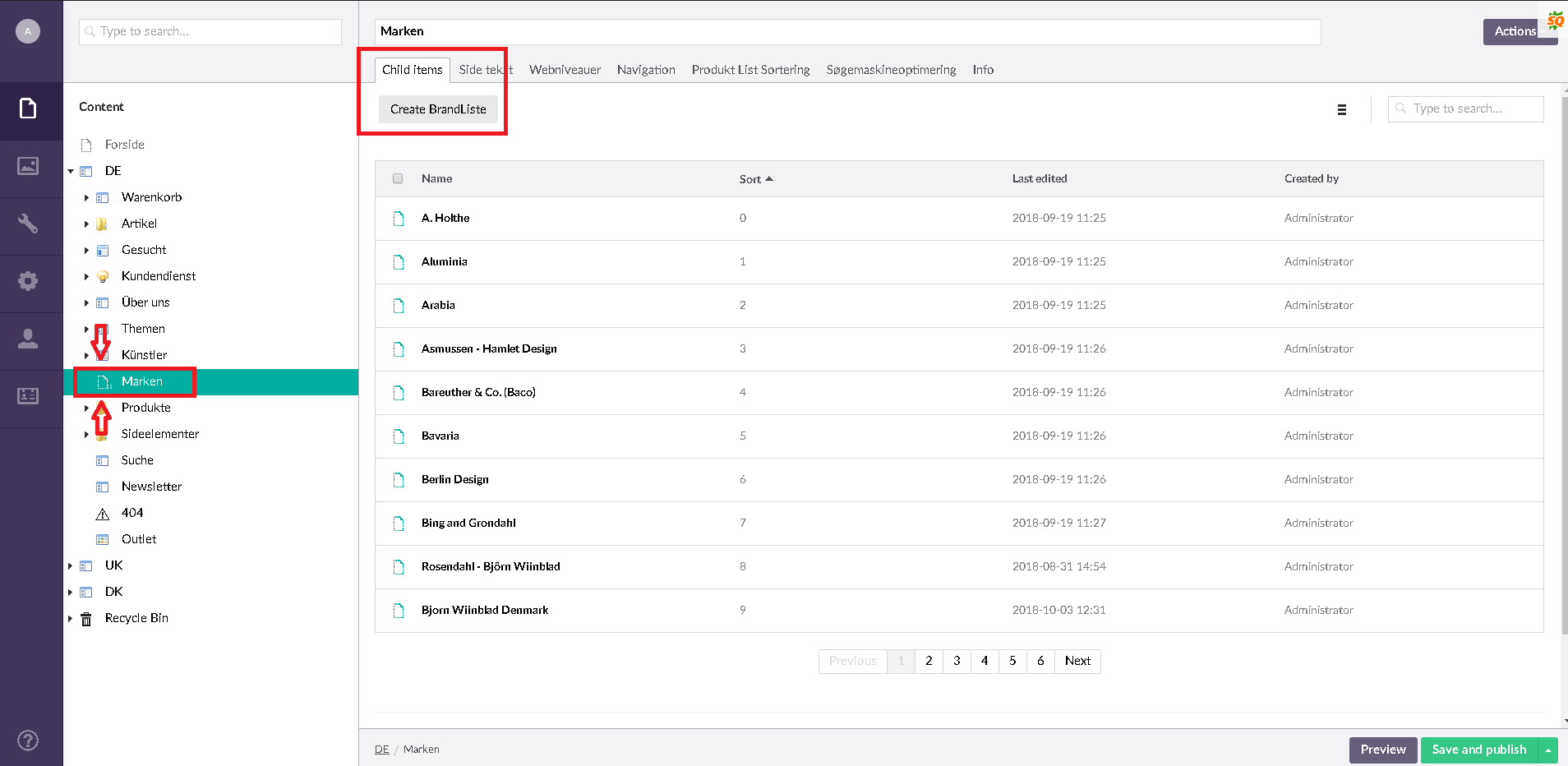The image size is (1568, 766).
Task: Expand the Artikel tree node
Action: pyautogui.click(x=86, y=224)
